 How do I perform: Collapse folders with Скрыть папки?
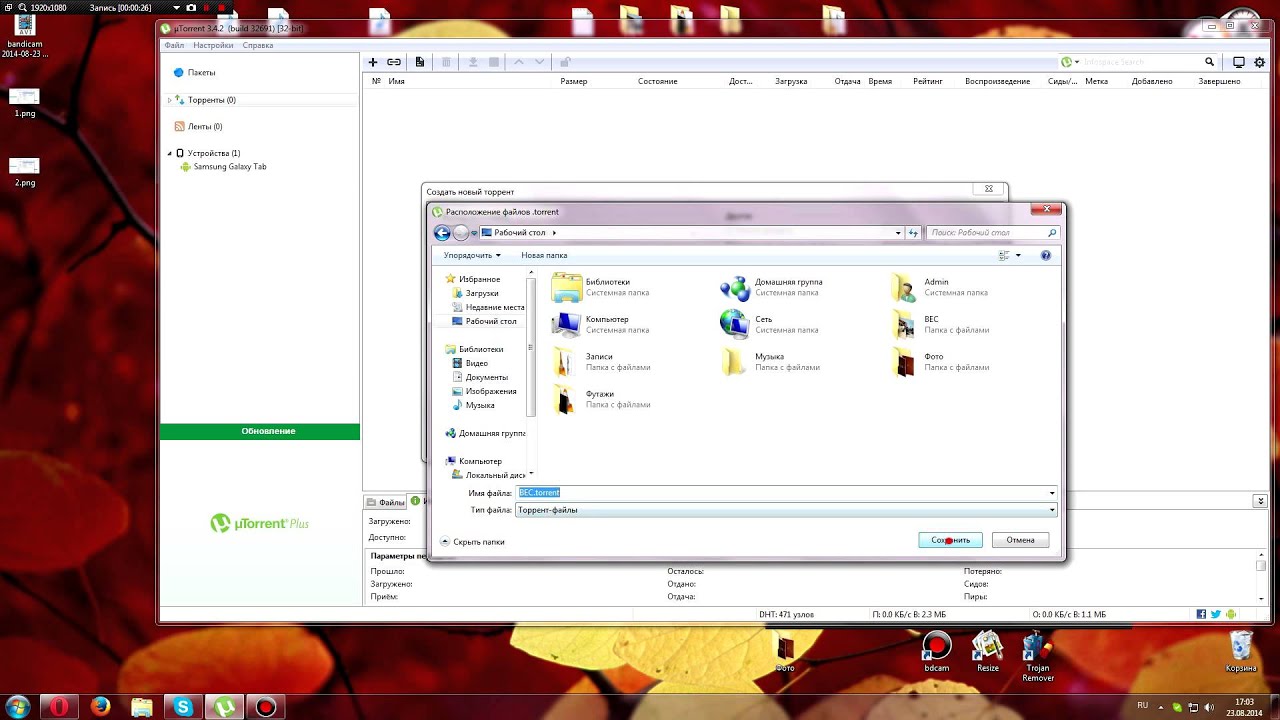472,542
